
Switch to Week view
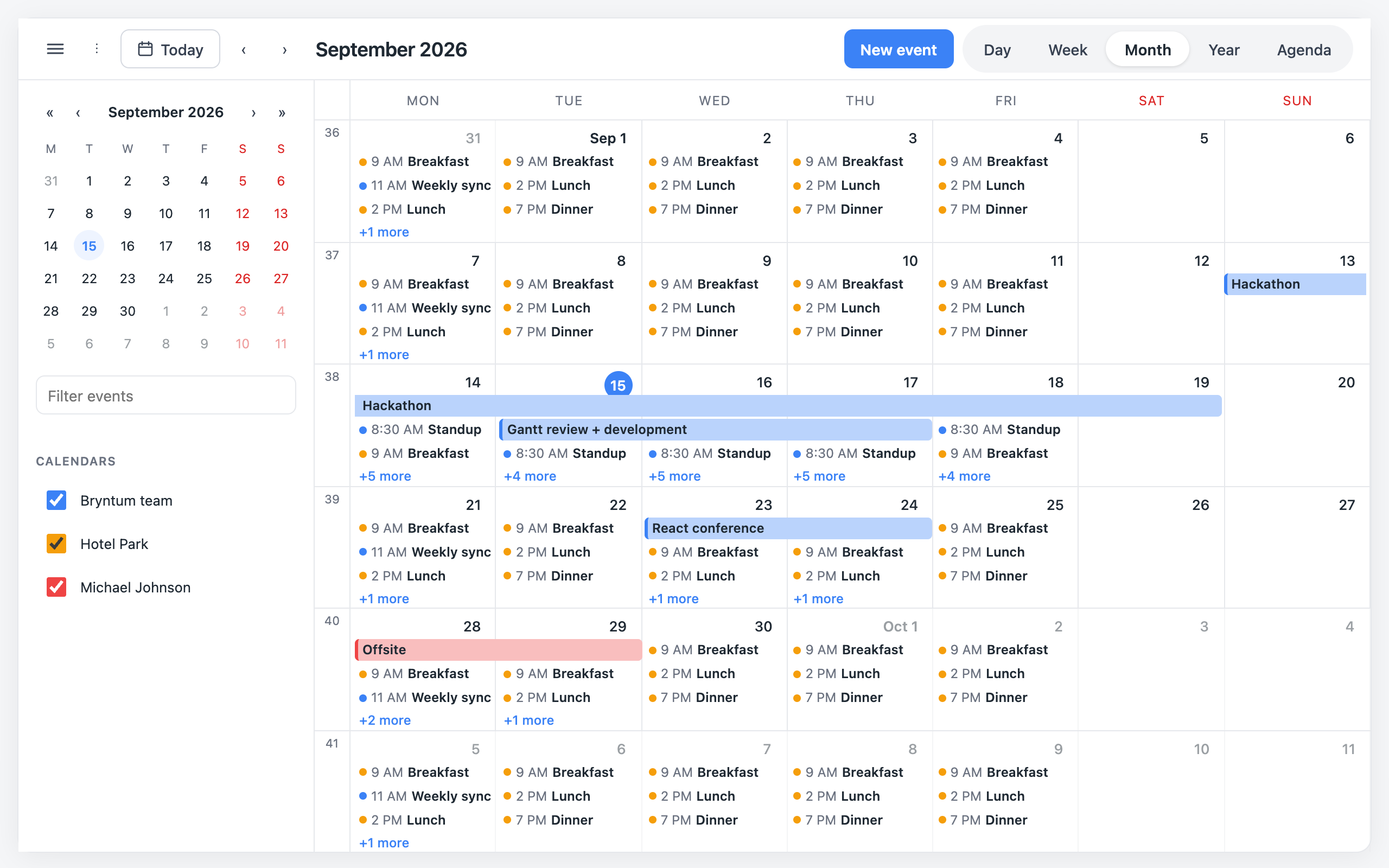(x=1068, y=50)
